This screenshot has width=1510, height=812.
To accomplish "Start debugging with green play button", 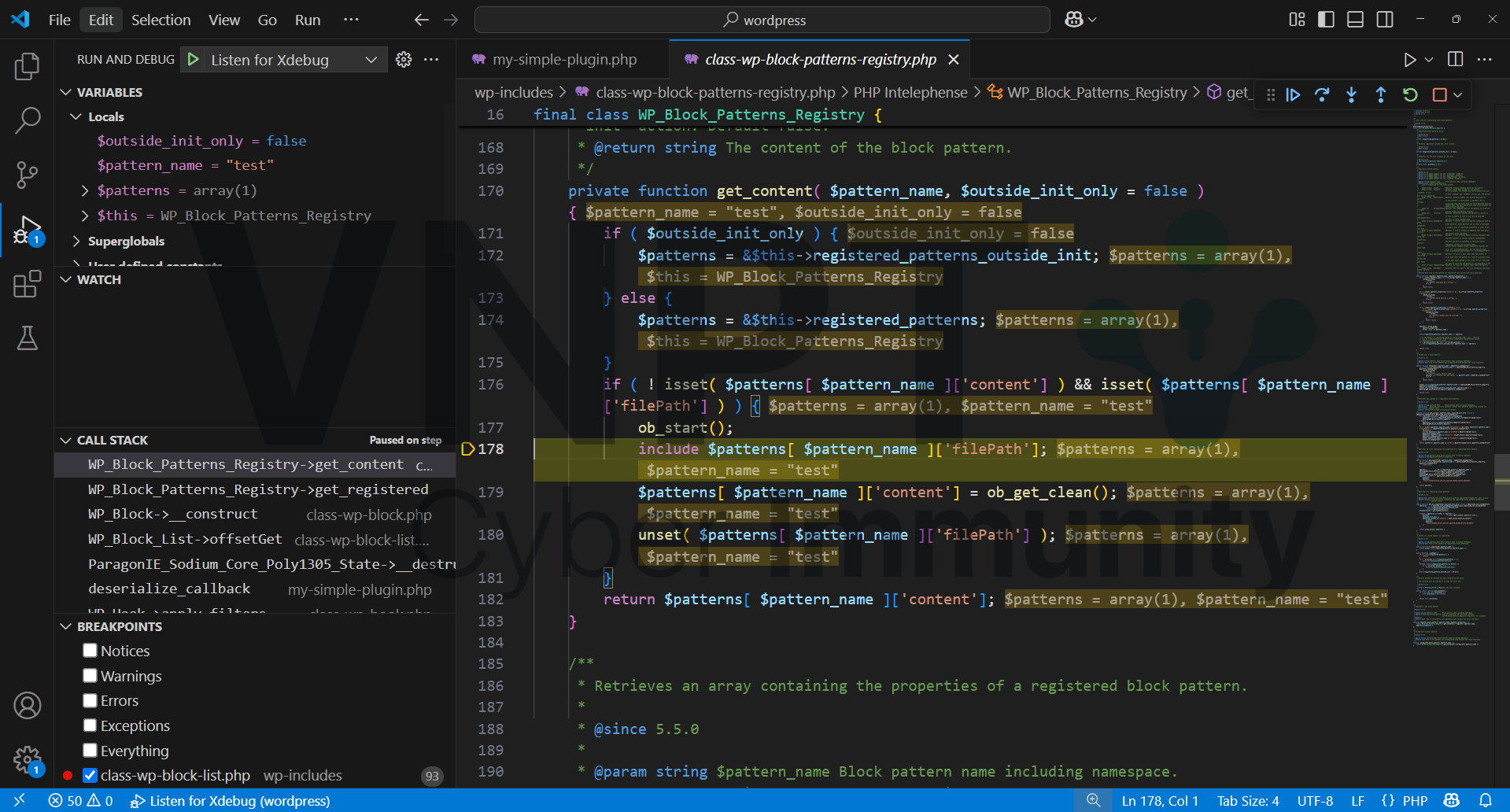I will [x=193, y=60].
